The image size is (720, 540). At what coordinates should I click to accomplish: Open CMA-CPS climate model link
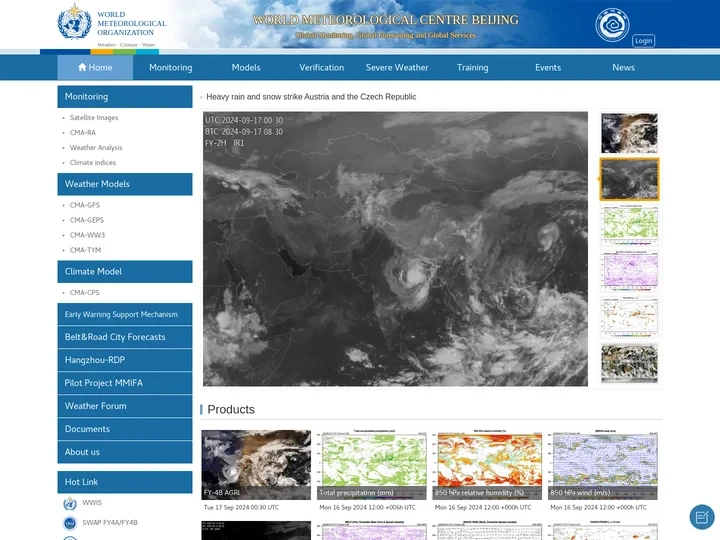tap(84, 292)
